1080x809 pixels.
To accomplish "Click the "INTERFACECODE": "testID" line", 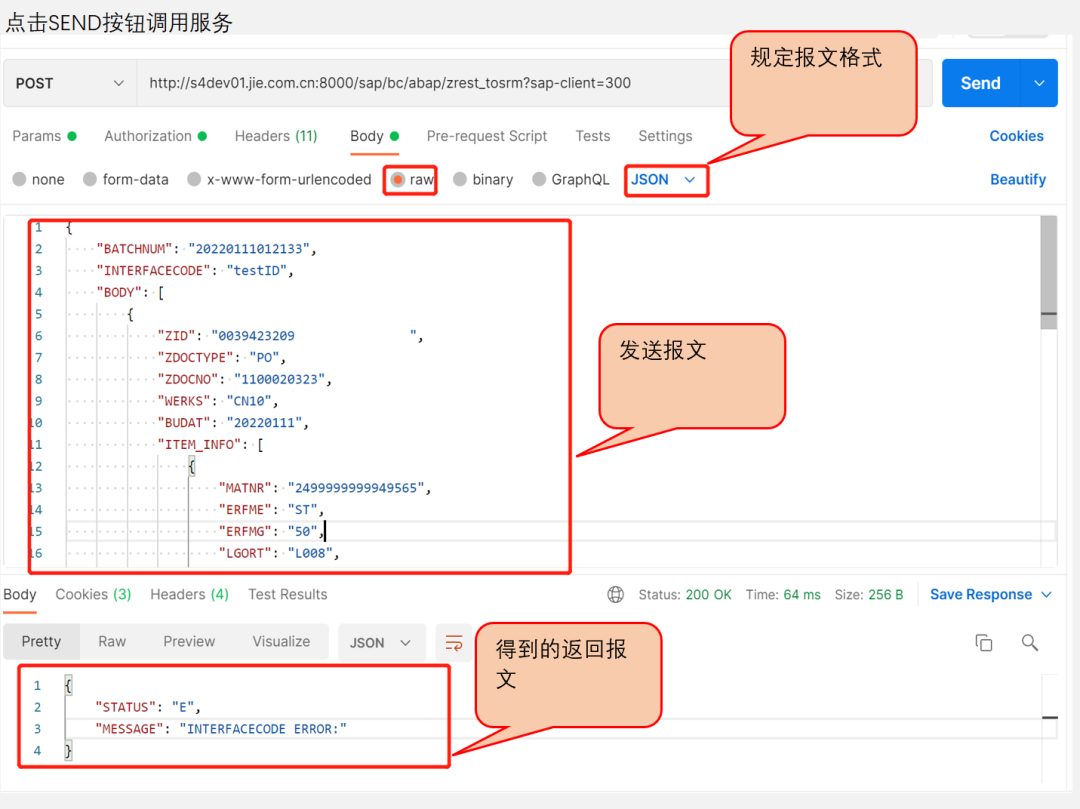I will (x=194, y=271).
